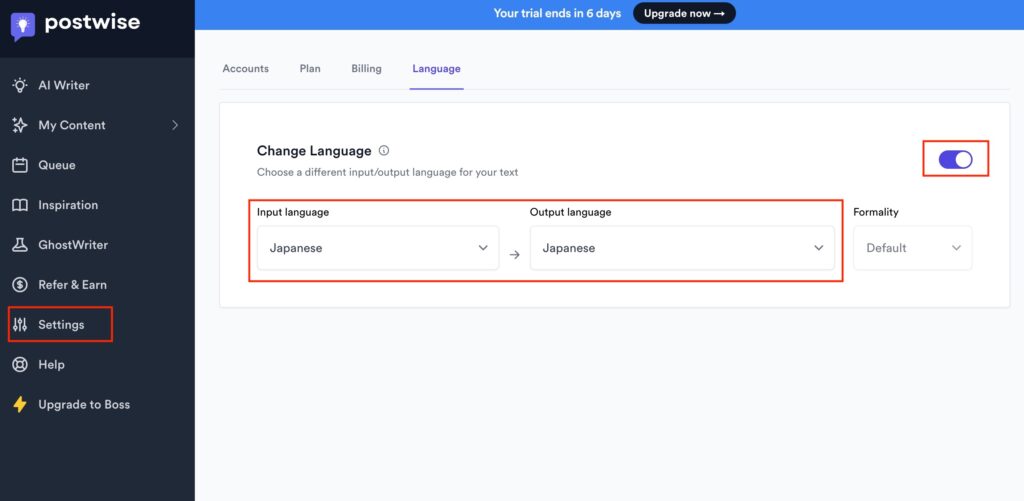Click the Postwise logo icon

[23, 25]
